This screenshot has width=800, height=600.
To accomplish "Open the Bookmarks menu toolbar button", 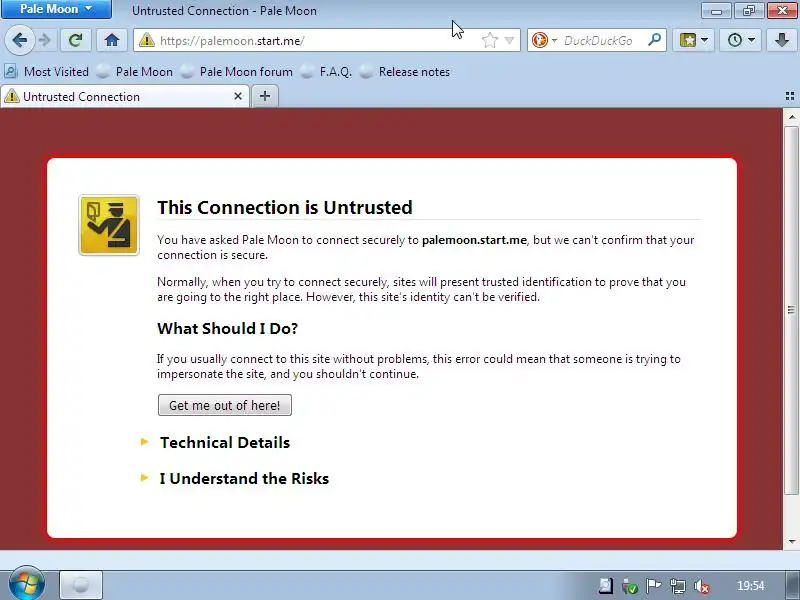I will [693, 40].
